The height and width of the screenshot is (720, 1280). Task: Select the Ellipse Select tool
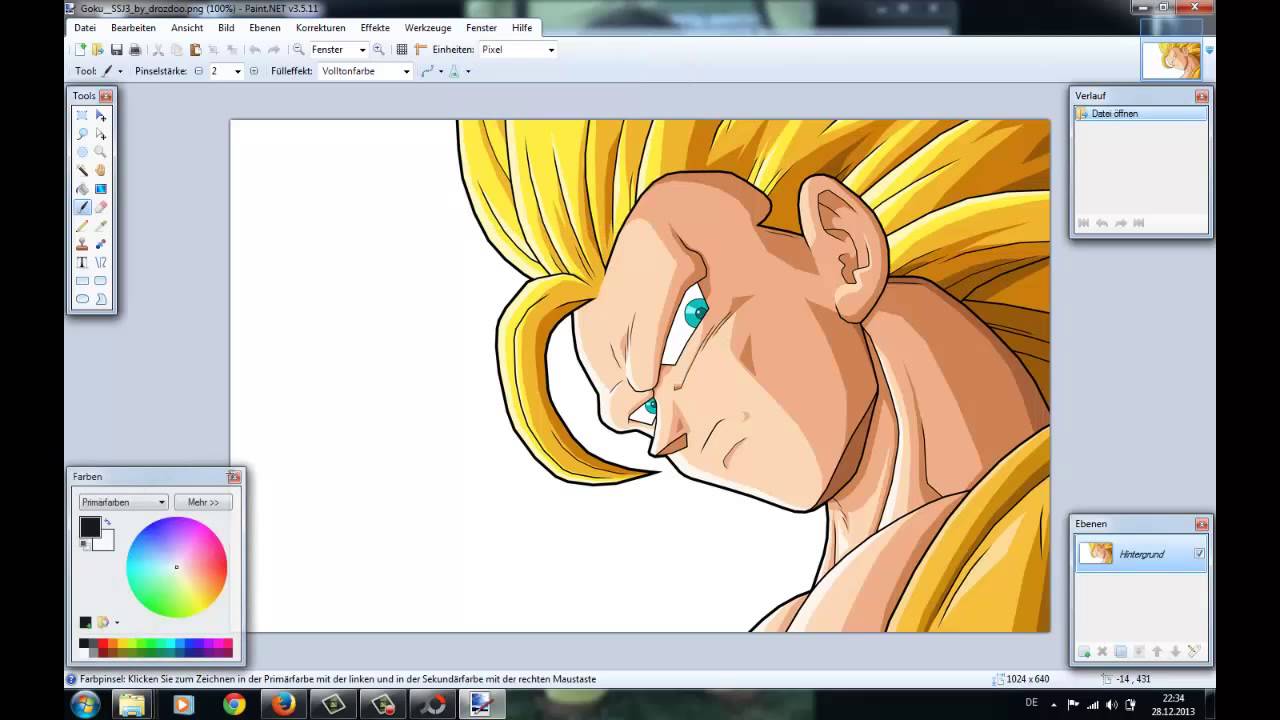pyautogui.click(x=82, y=152)
